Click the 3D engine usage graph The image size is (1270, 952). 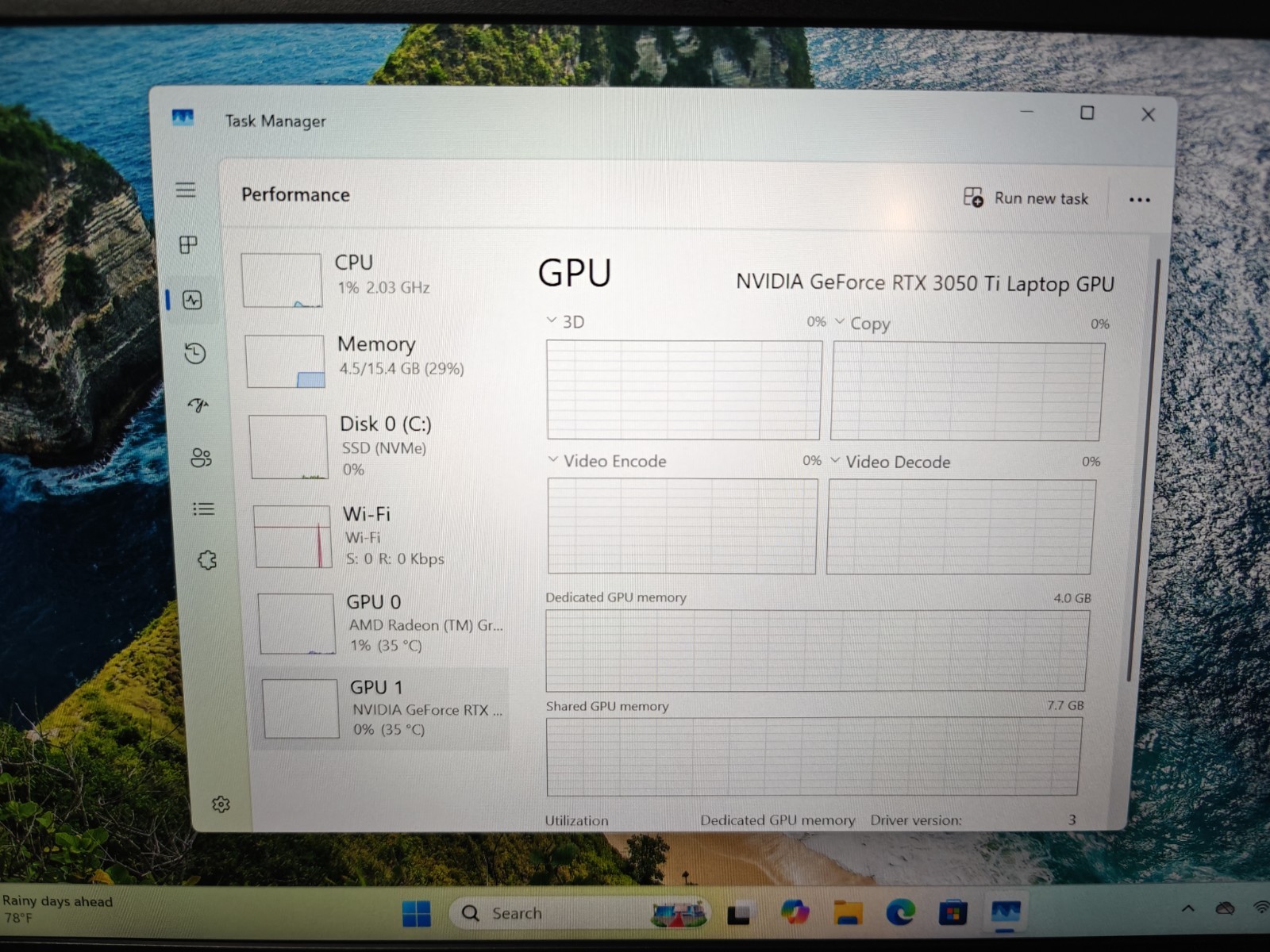(683, 390)
